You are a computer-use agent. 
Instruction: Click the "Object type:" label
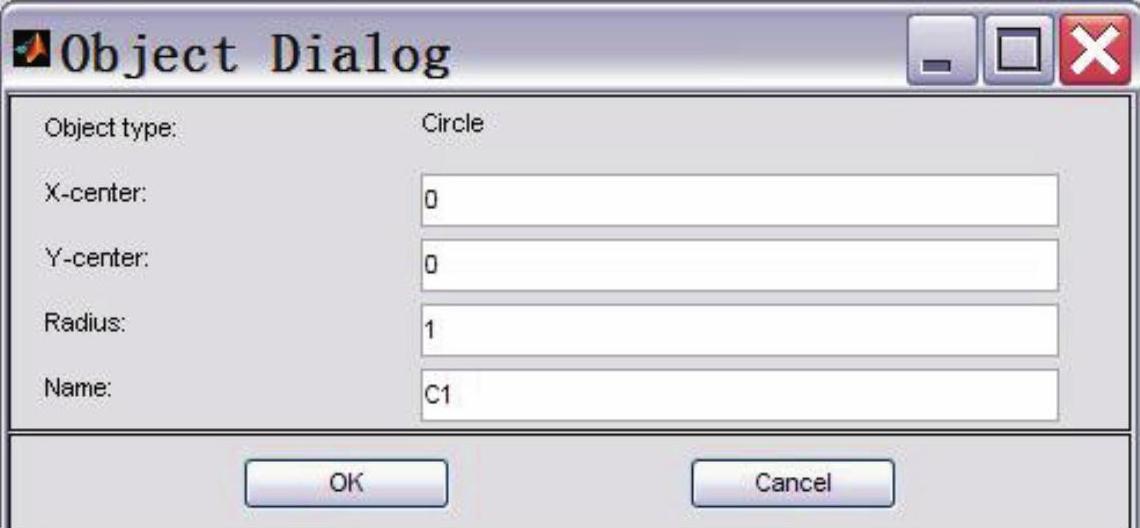click(x=110, y=129)
